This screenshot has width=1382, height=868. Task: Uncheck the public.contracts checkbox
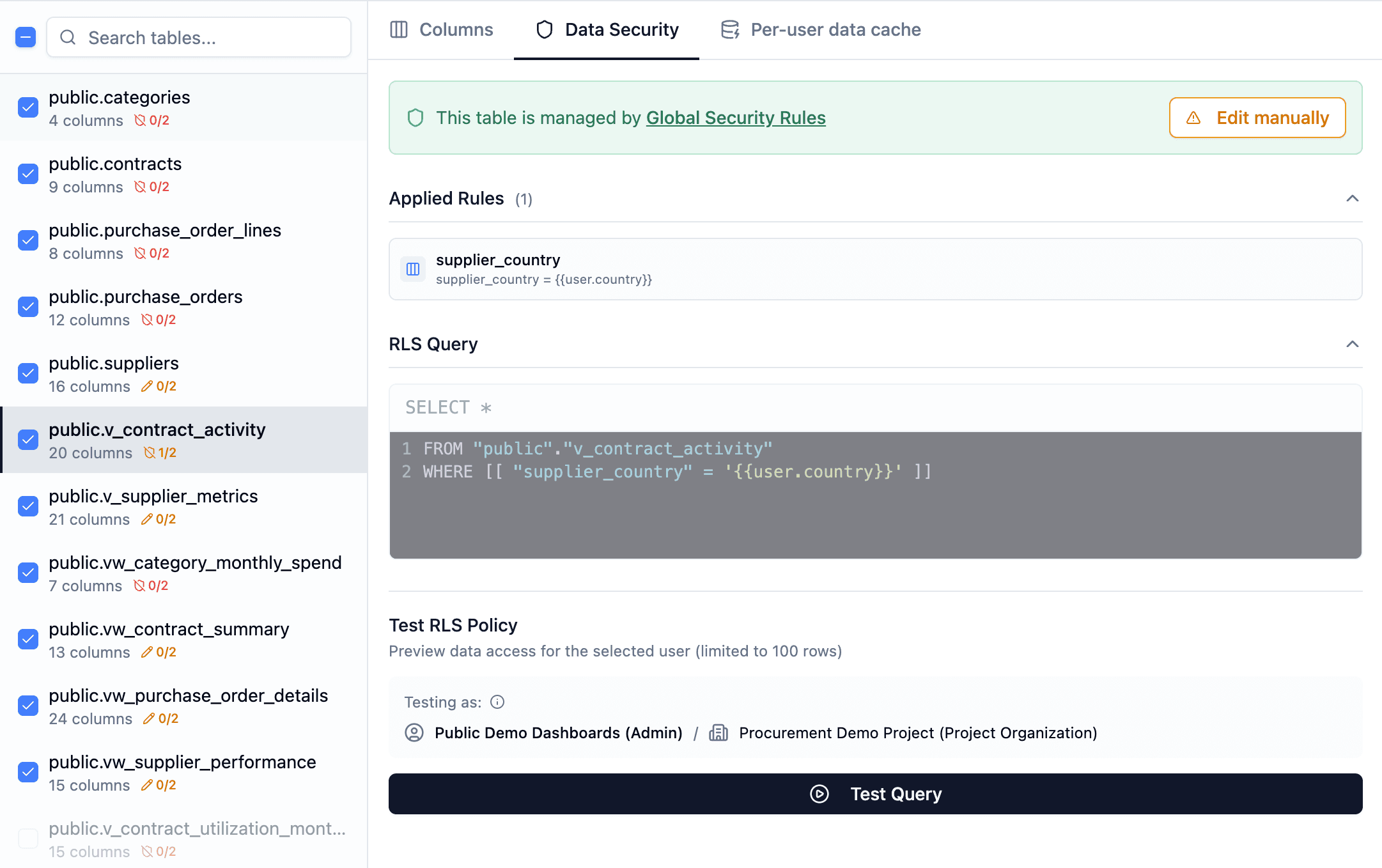[28, 174]
